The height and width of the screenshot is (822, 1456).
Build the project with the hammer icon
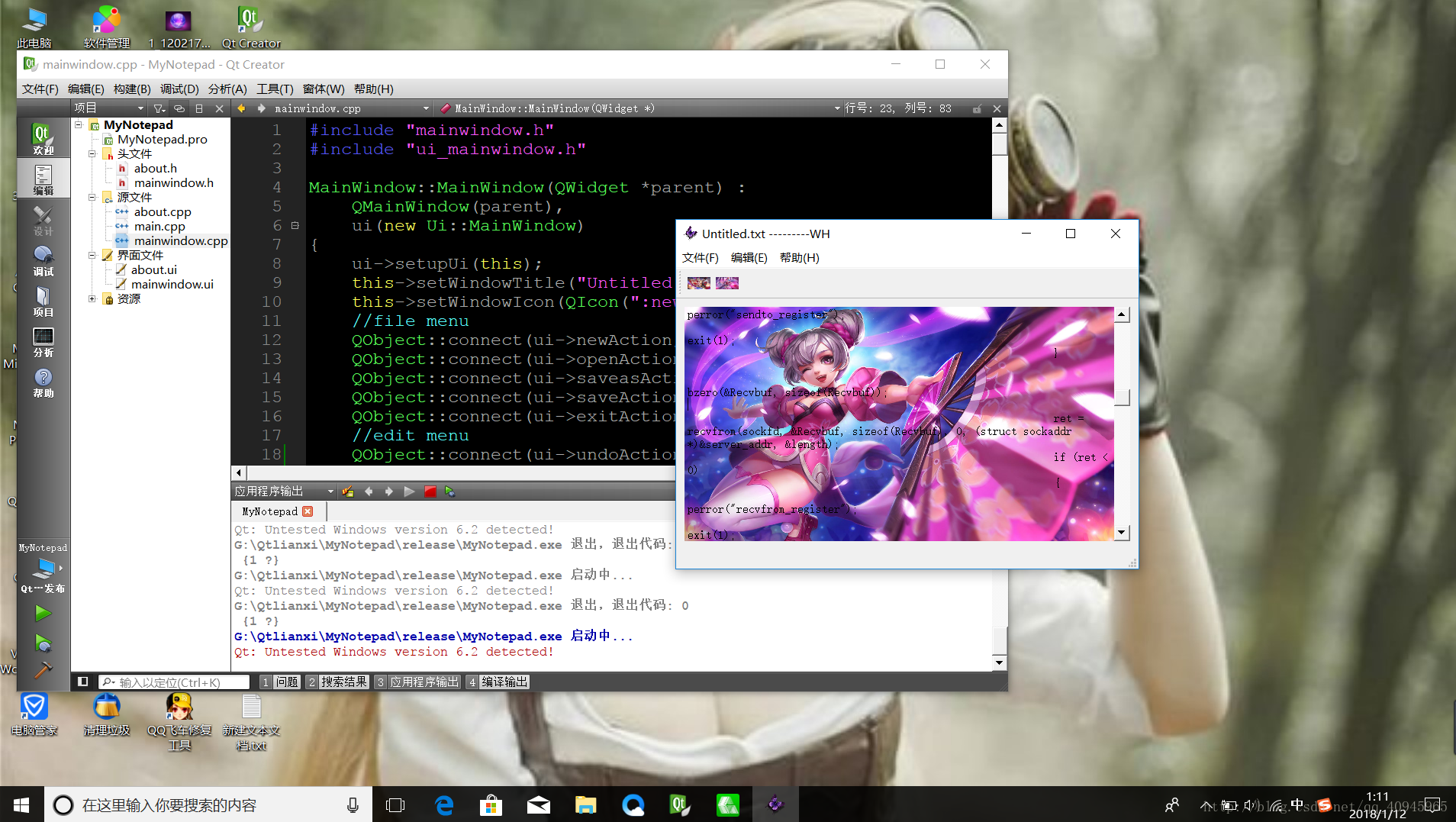pos(43,669)
